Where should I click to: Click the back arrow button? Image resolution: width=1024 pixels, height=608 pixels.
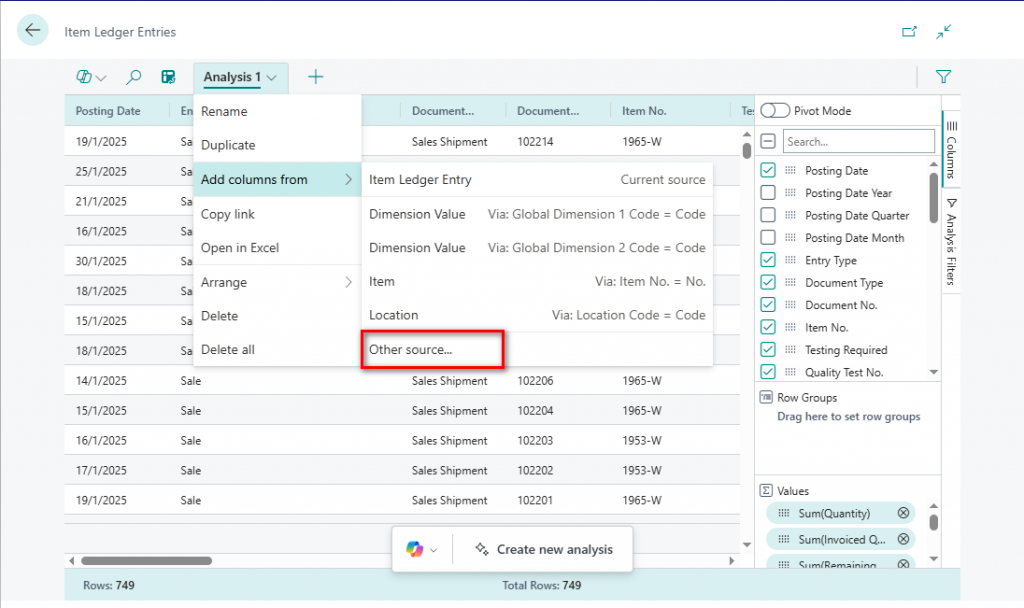[33, 31]
